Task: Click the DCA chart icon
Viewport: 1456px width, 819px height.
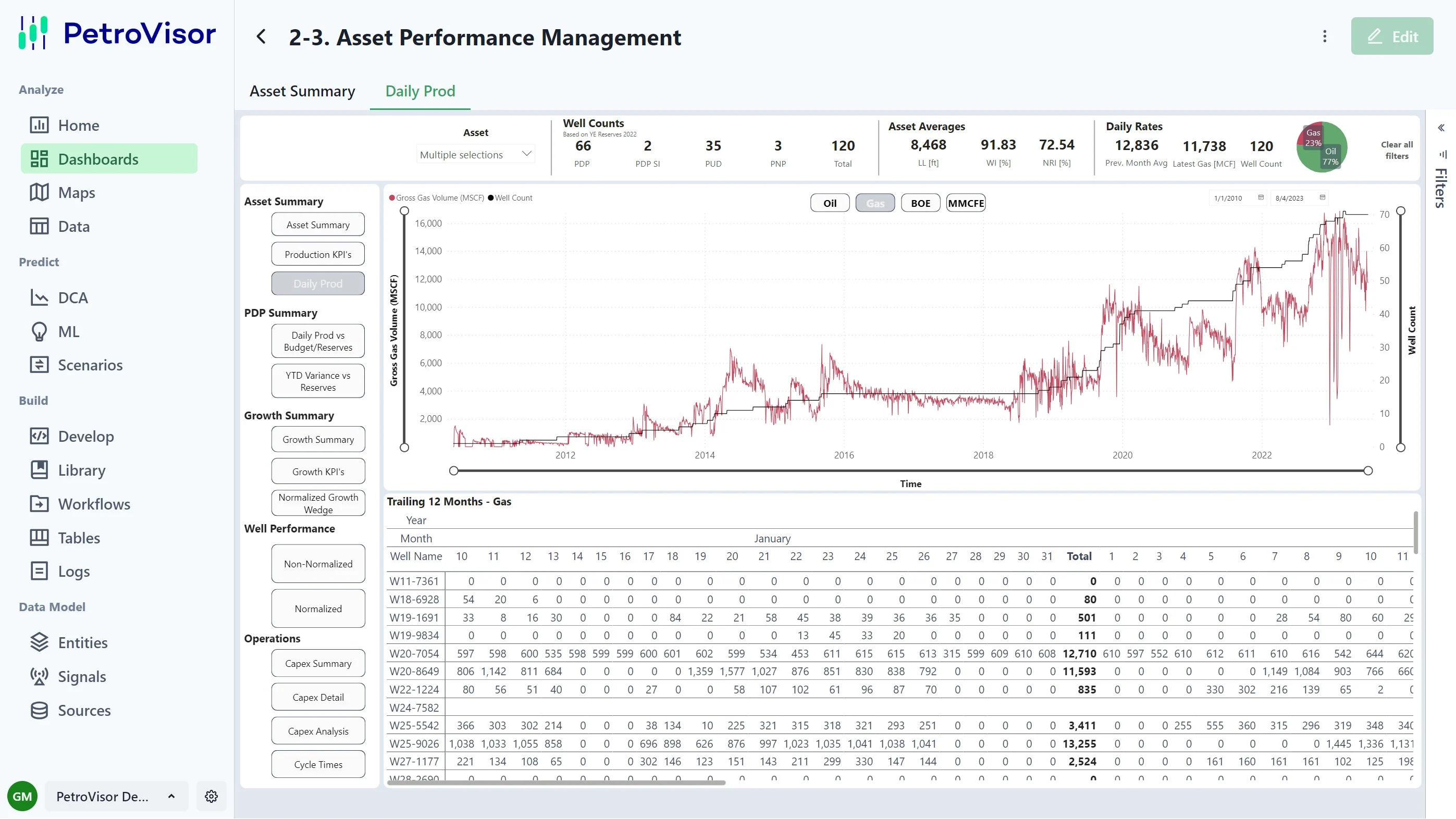Action: click(x=39, y=298)
